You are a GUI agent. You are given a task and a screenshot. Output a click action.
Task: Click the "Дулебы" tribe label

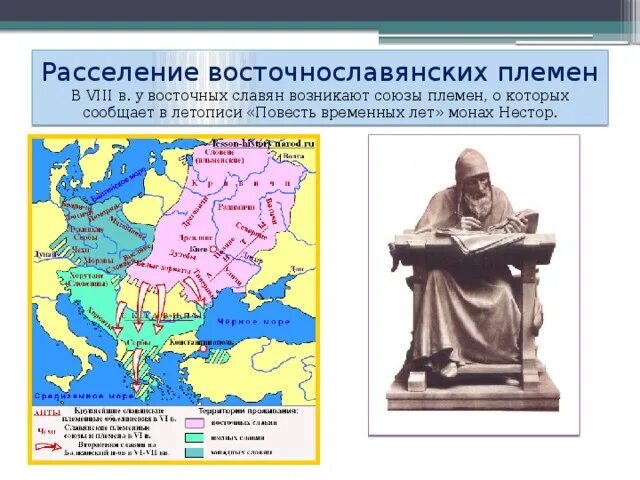[182, 256]
